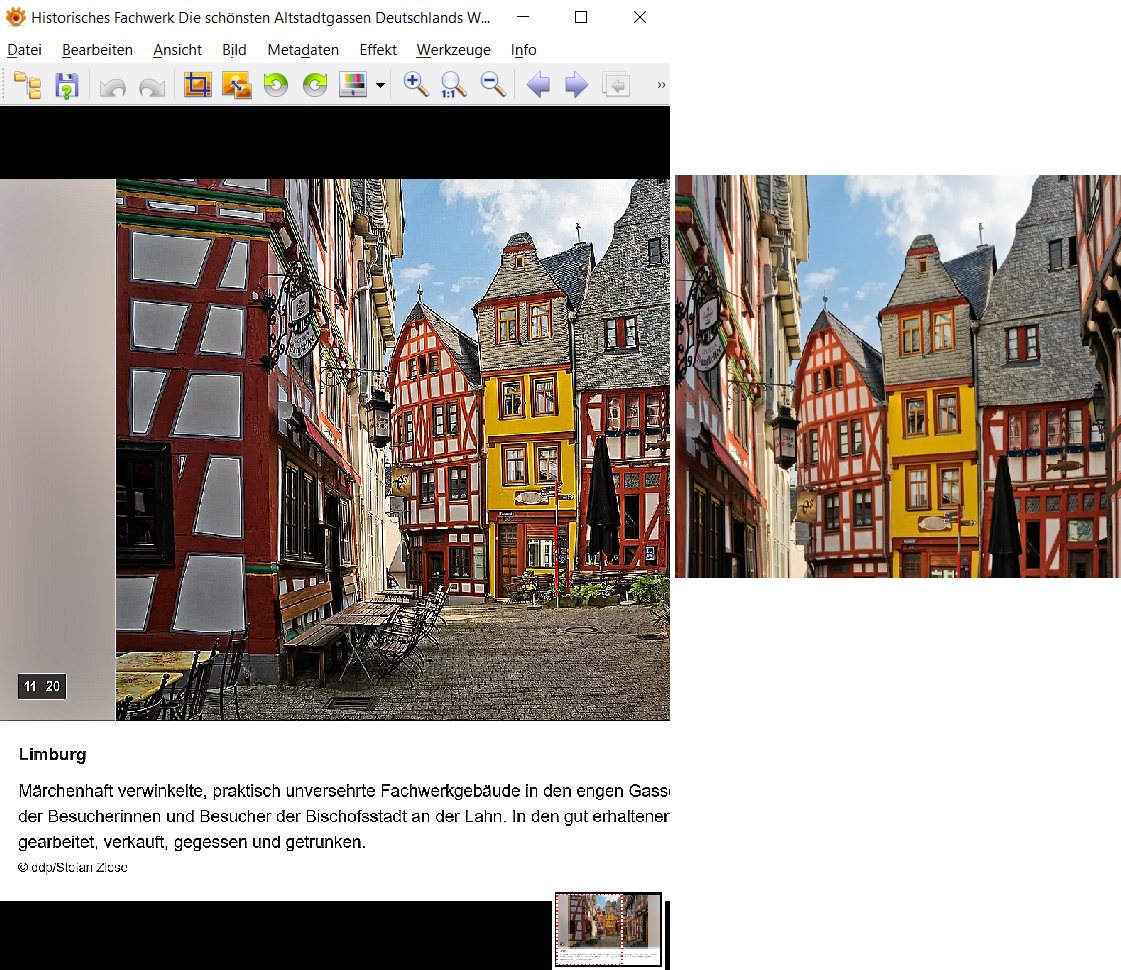Rotate image clockwise
Viewport: 1121px width, 970px height.
pyautogui.click(x=315, y=86)
